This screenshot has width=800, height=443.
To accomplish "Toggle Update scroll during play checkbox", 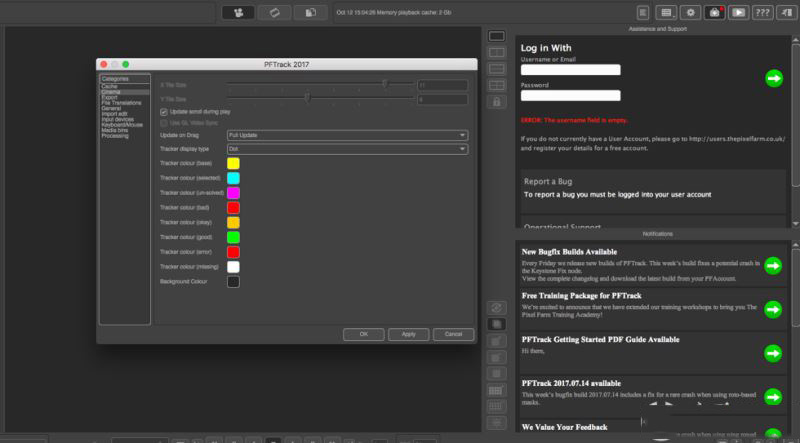I will [164, 112].
